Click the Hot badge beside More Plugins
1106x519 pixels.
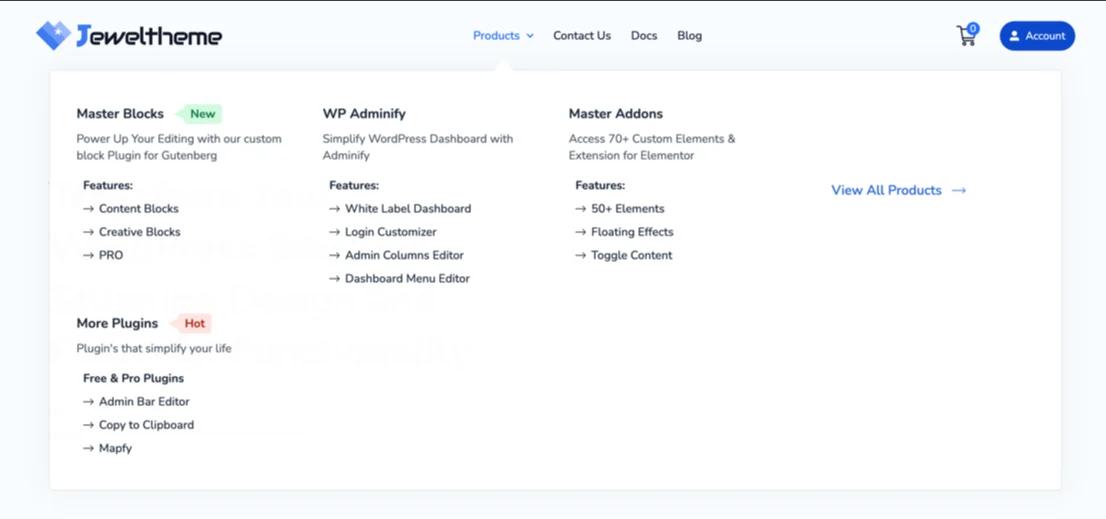coord(192,324)
